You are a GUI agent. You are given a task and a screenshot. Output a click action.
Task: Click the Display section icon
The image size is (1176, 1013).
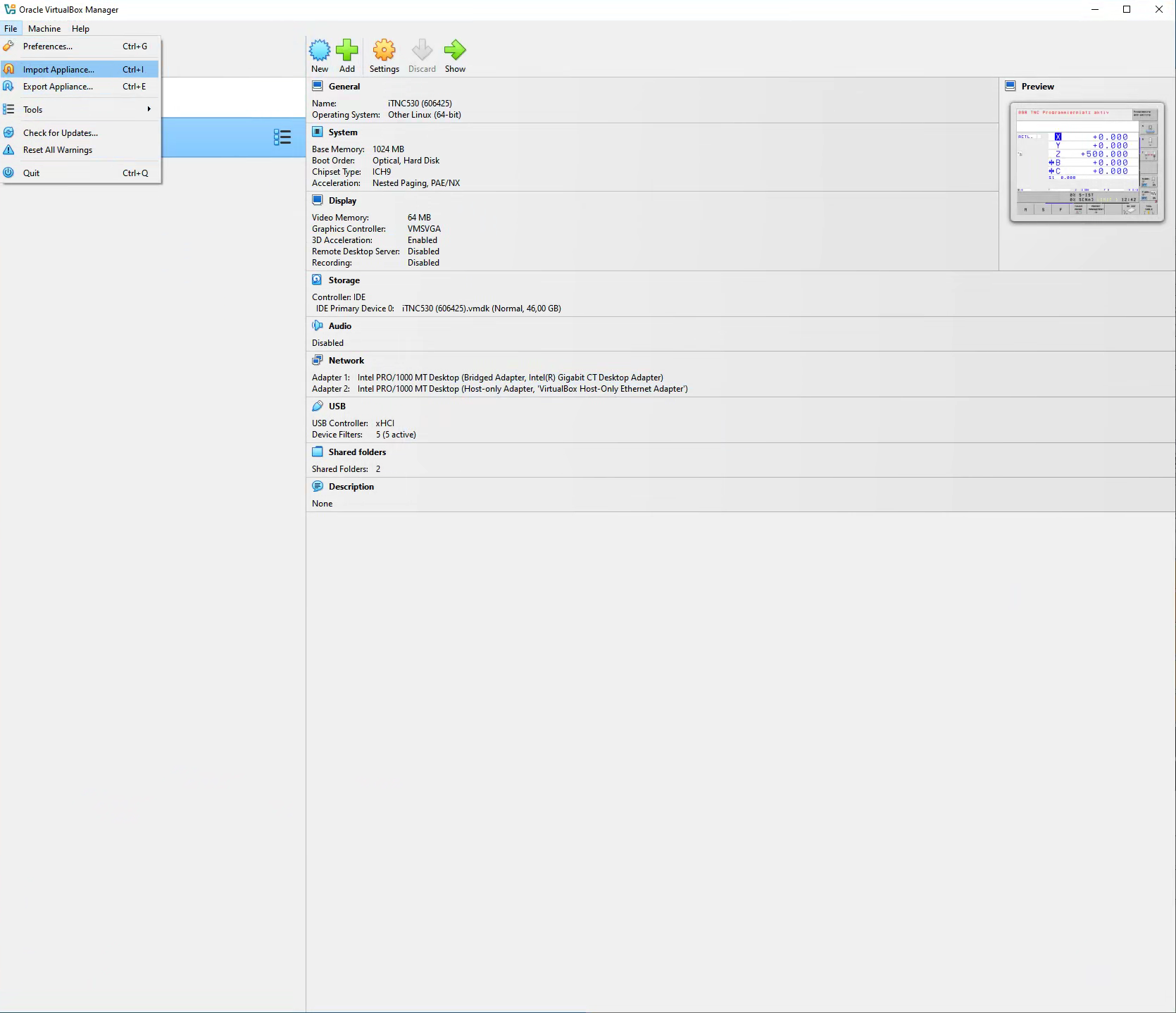point(318,200)
